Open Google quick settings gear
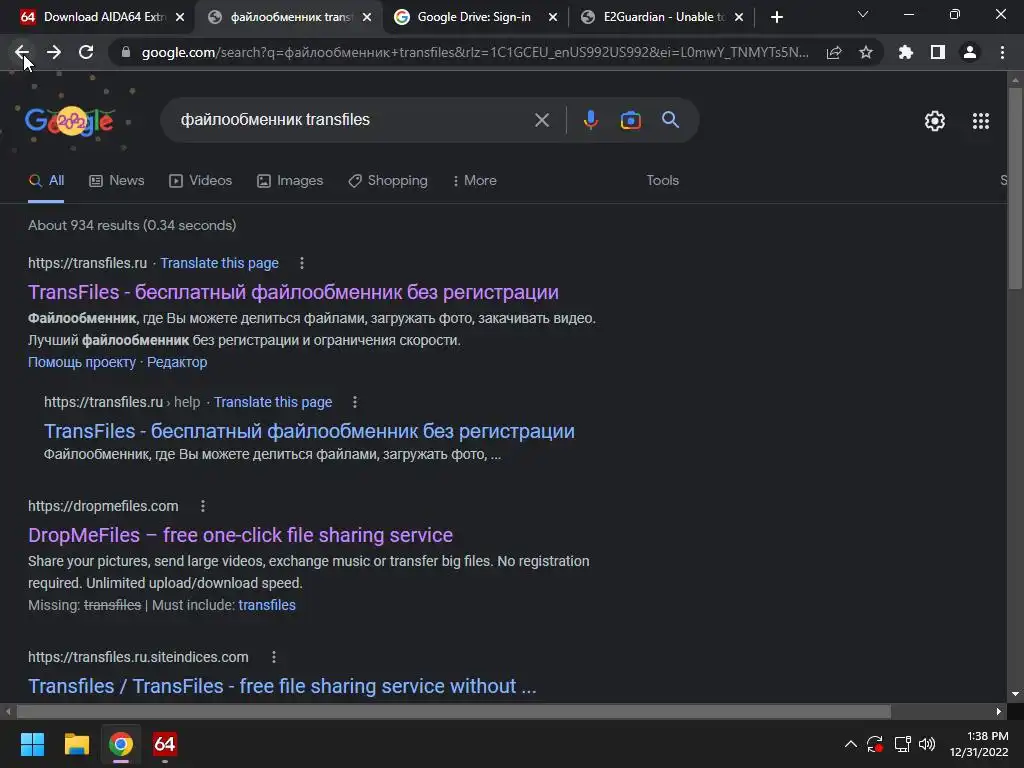 (x=935, y=121)
